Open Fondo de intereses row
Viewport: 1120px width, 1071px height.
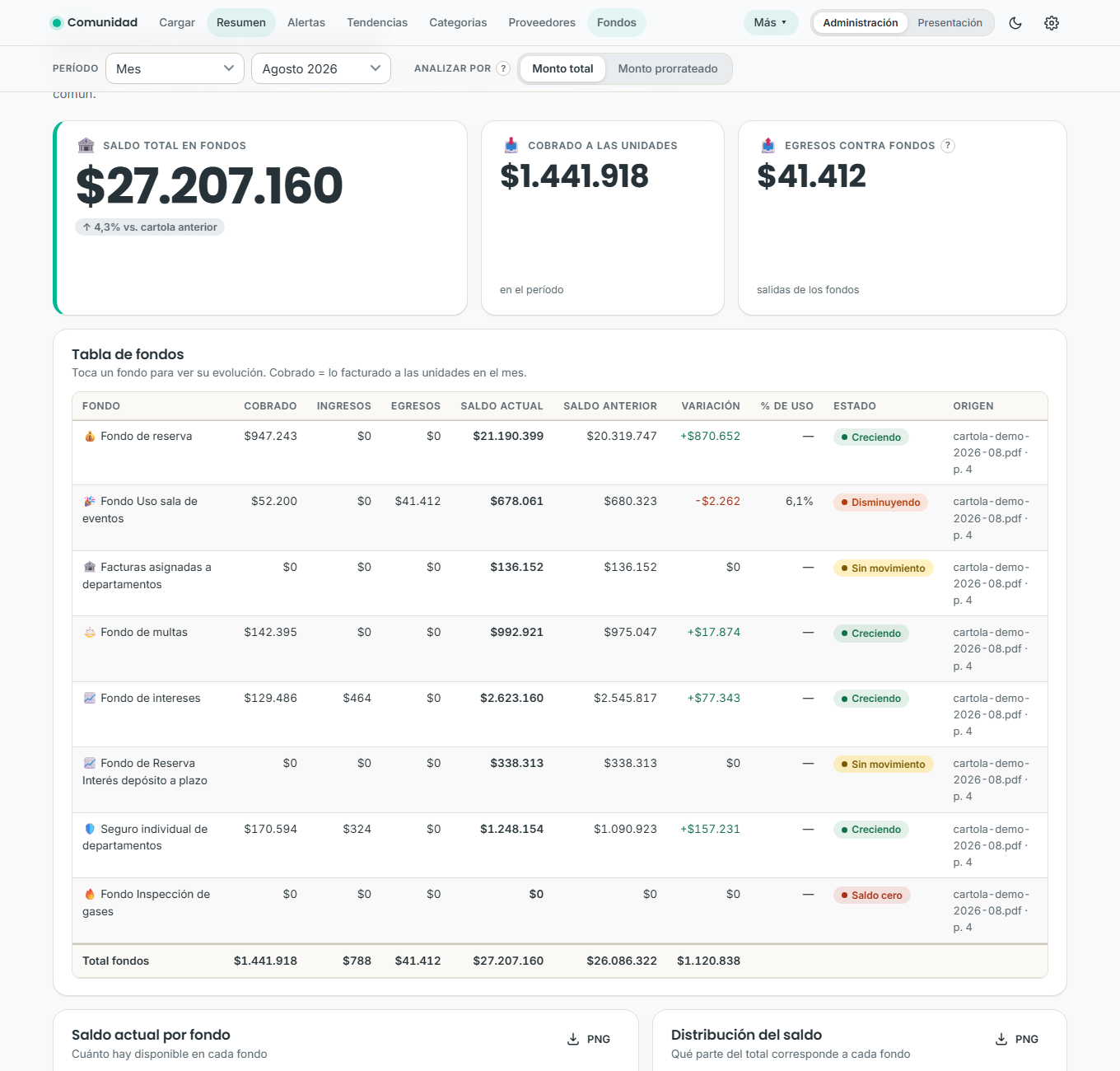(x=560, y=714)
